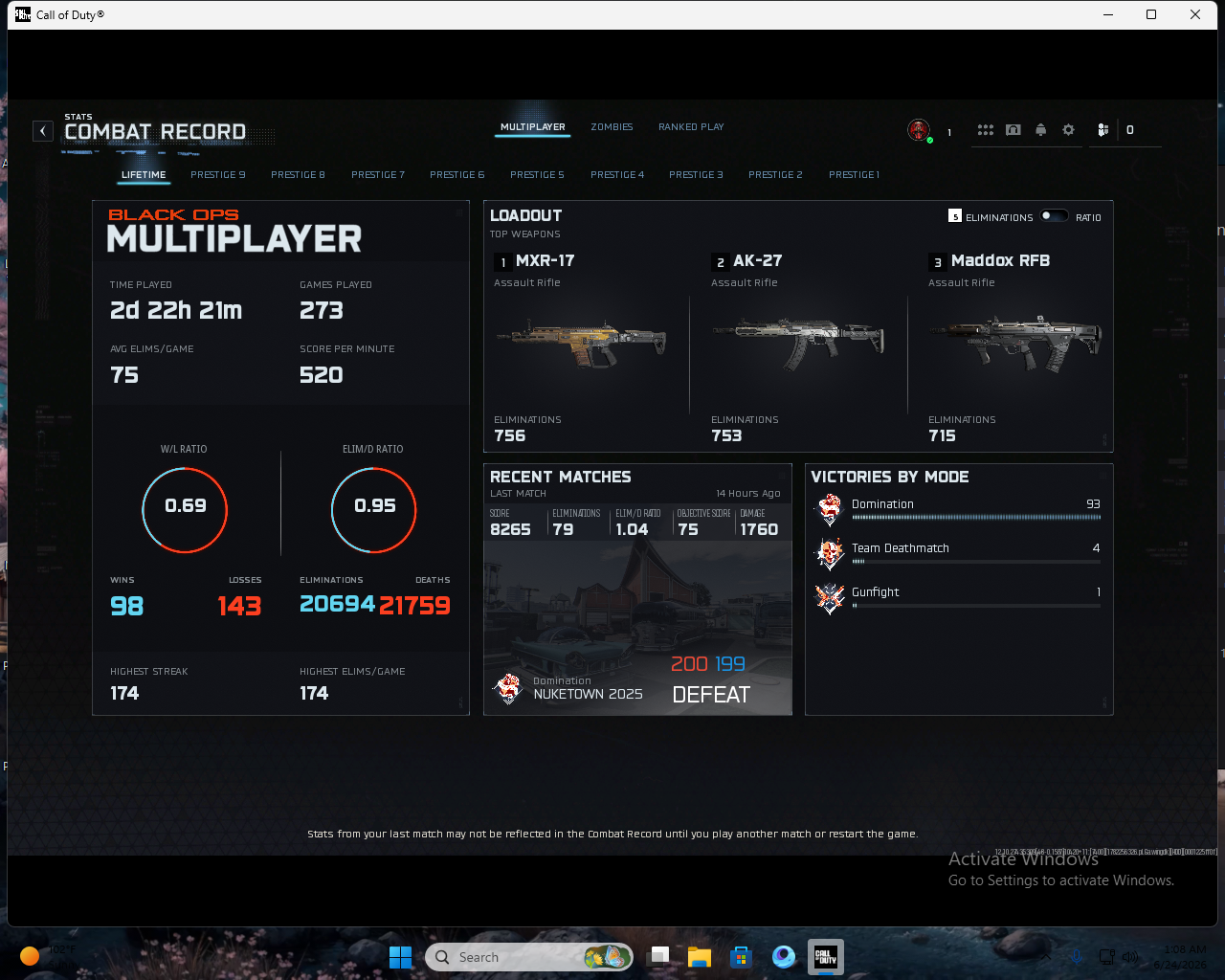This screenshot has height=980, width=1225.
Task: Toggle weapons between Eliminations and Ratio
Action: click(x=1054, y=216)
